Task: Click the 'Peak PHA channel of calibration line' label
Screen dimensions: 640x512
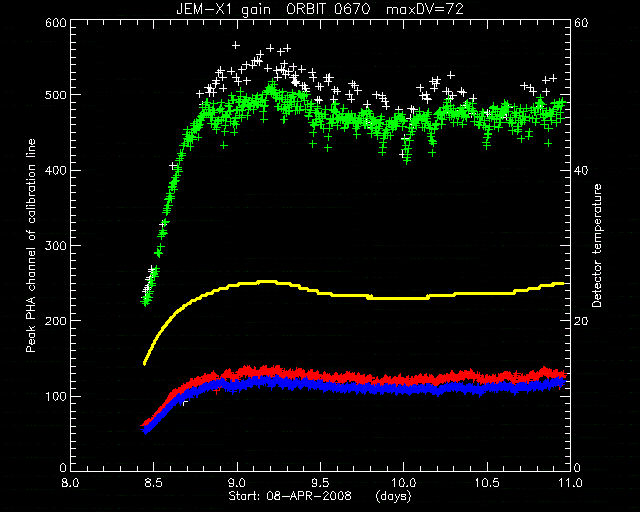Action: 31,246
